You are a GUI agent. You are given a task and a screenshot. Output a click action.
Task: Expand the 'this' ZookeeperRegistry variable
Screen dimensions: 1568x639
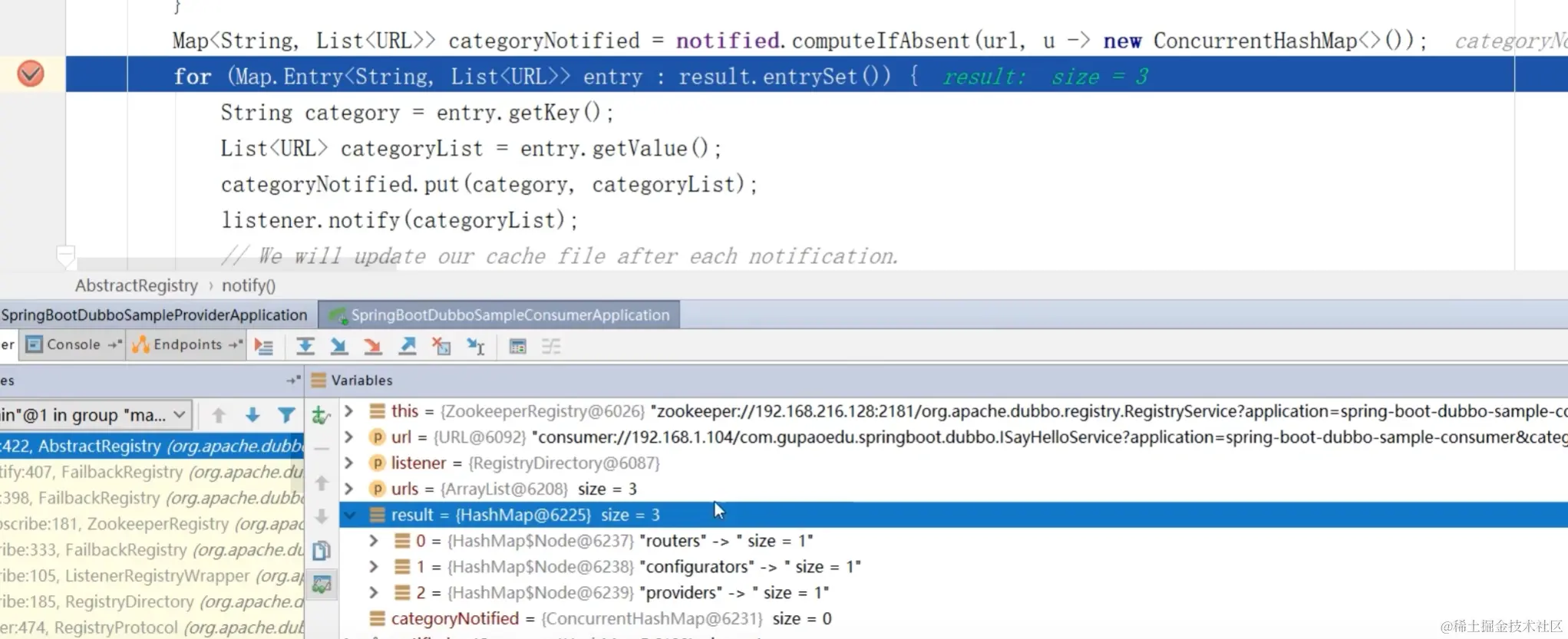(x=348, y=411)
